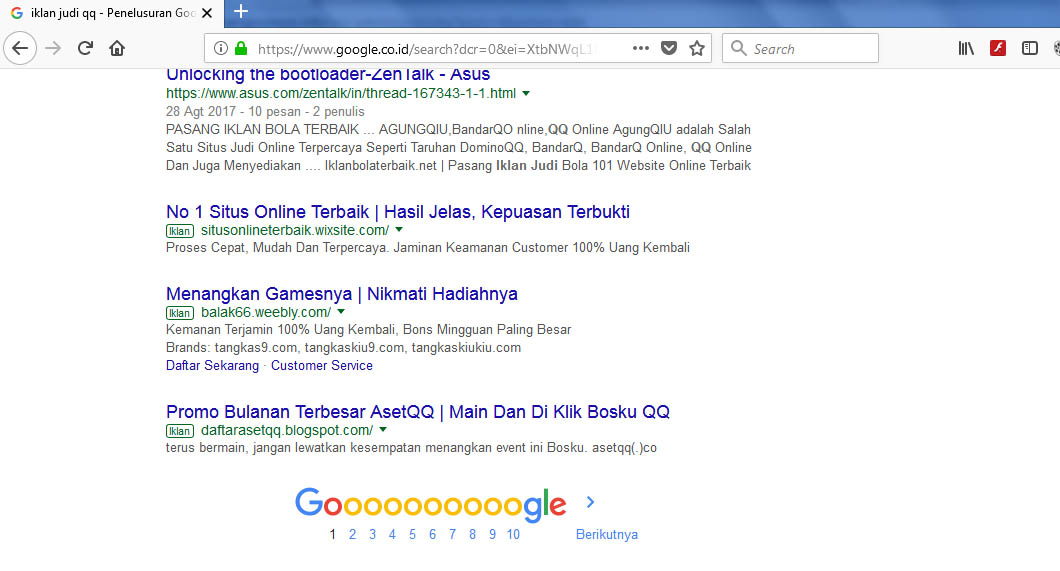Toggle the sidebar view
The image size is (1060, 571).
1030,48
